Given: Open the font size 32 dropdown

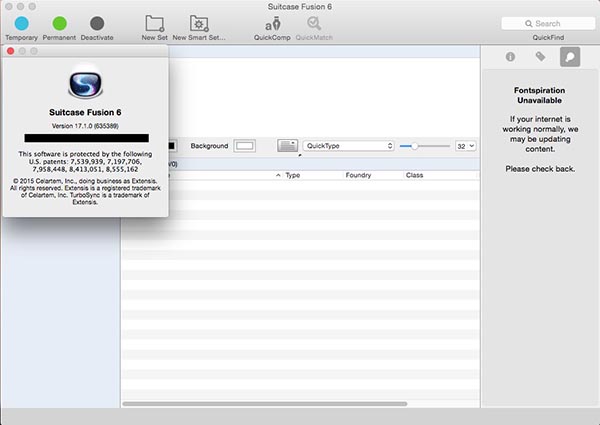Looking at the screenshot, I should (465, 146).
